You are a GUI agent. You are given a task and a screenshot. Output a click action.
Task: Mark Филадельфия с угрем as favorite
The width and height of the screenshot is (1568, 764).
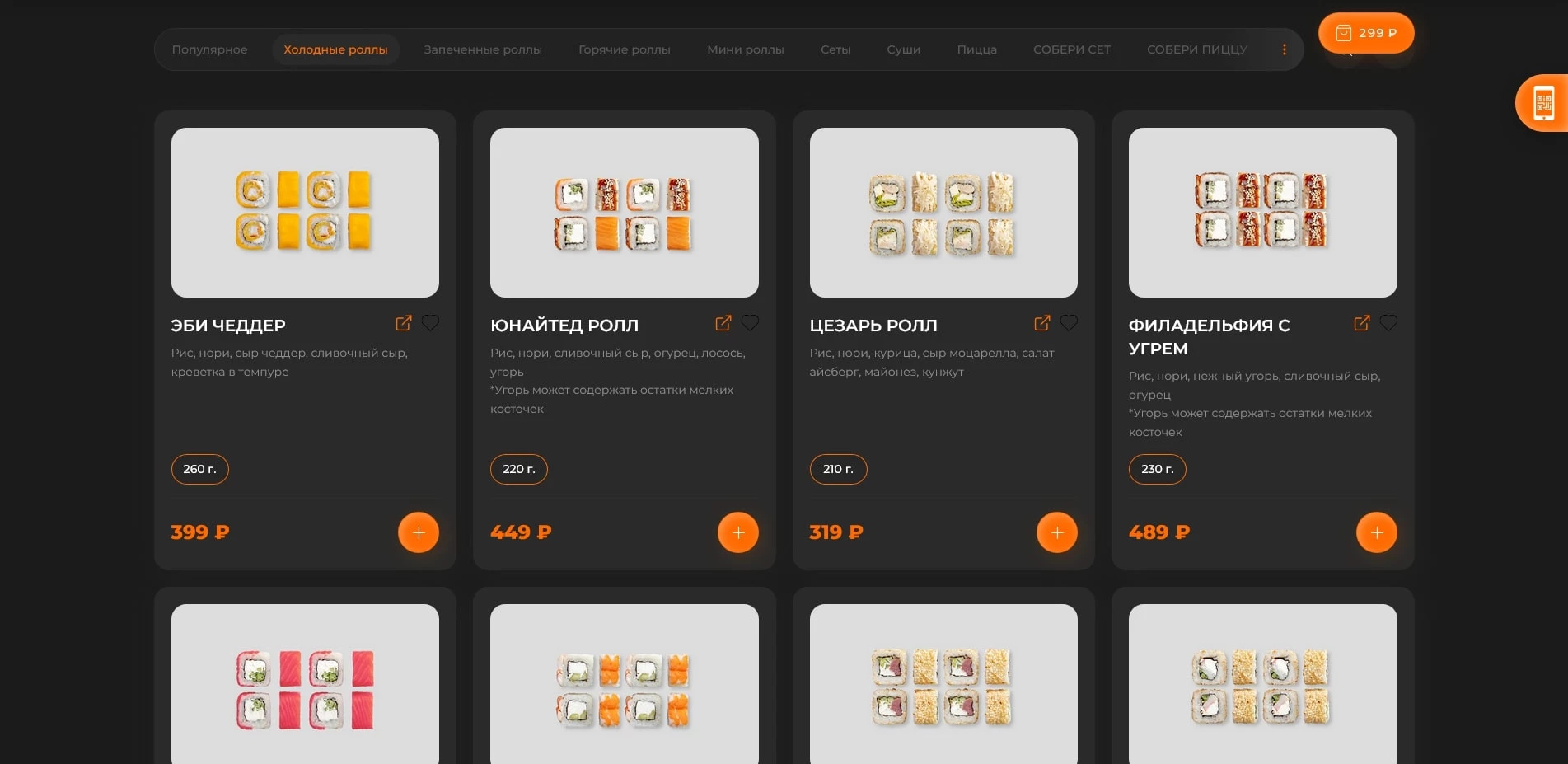(1388, 323)
